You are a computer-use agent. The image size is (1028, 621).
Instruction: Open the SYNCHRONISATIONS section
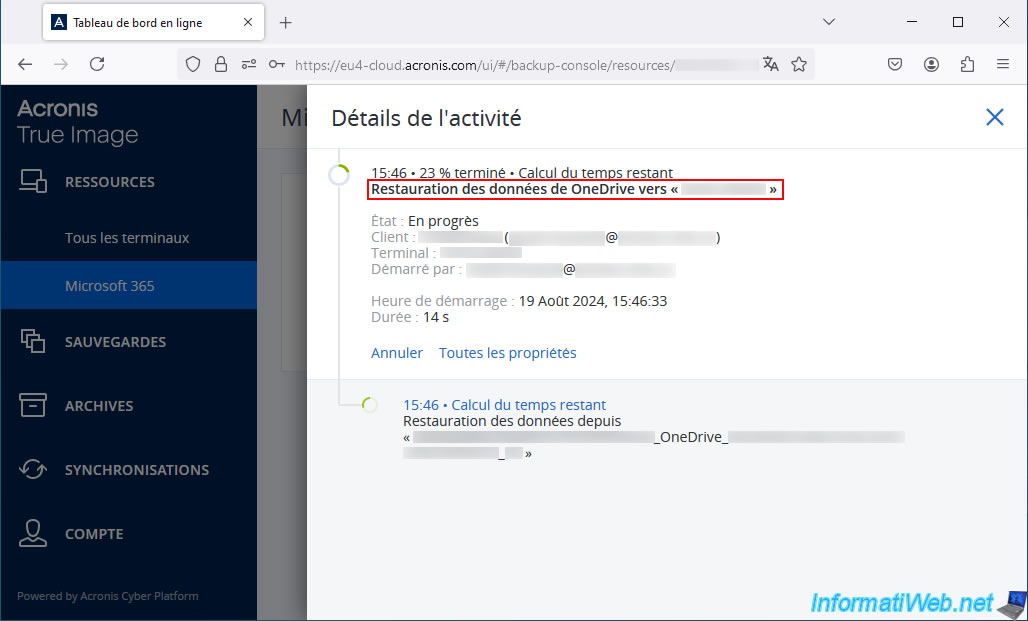click(x=137, y=470)
